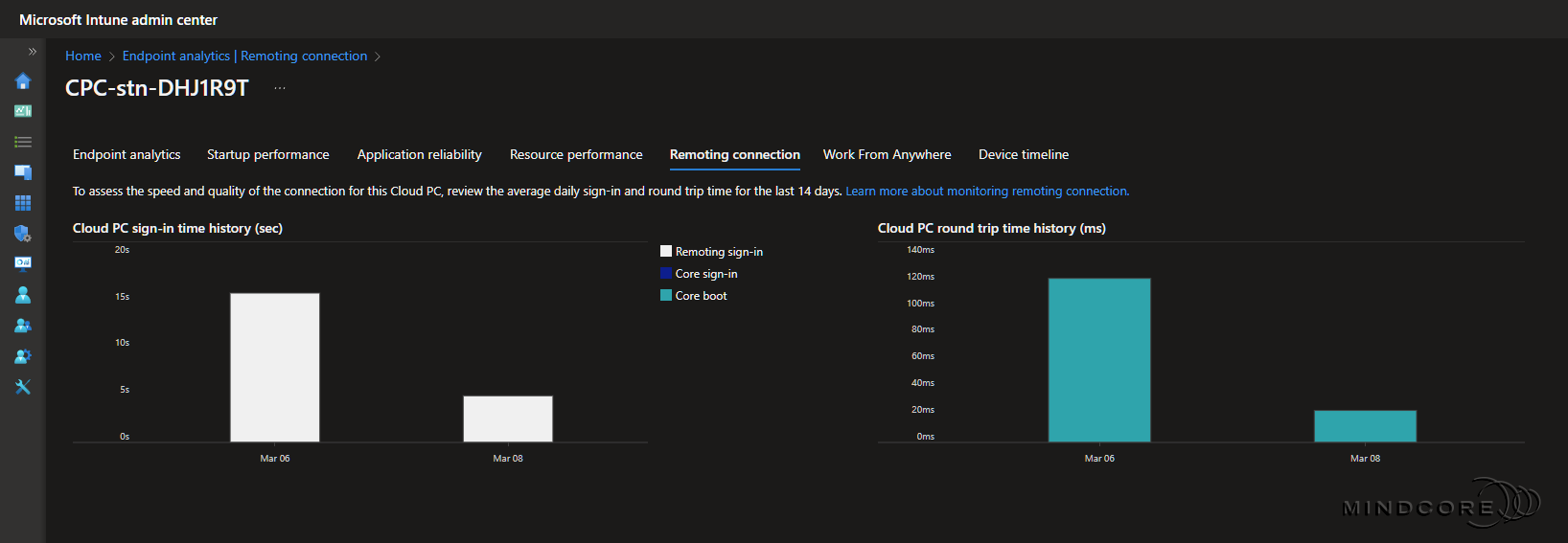Switch to the Startup performance tab

point(267,154)
